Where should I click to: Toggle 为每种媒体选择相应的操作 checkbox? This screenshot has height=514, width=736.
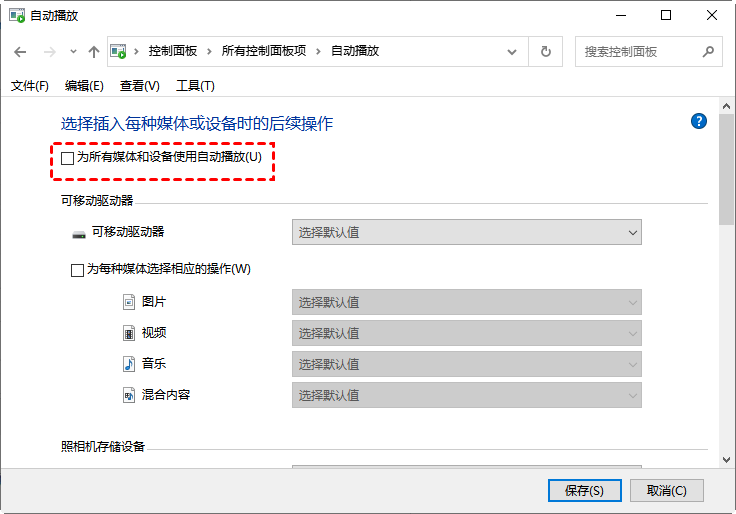tap(78, 270)
